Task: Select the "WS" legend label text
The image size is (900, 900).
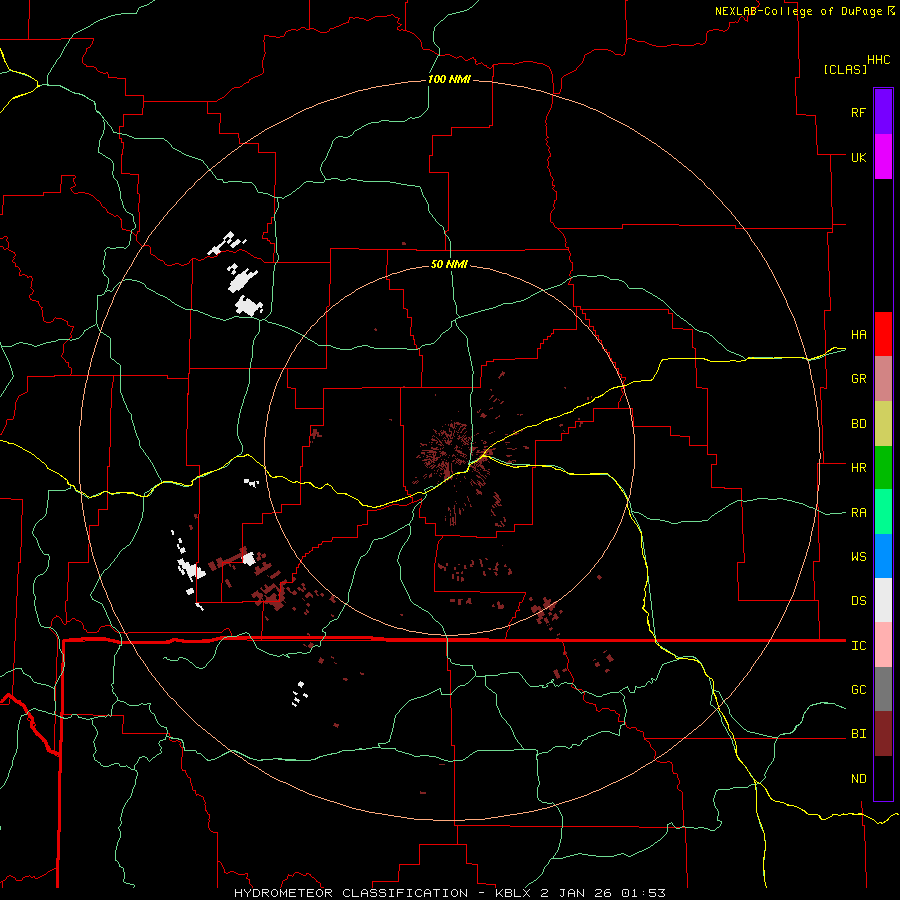Action: tap(858, 557)
